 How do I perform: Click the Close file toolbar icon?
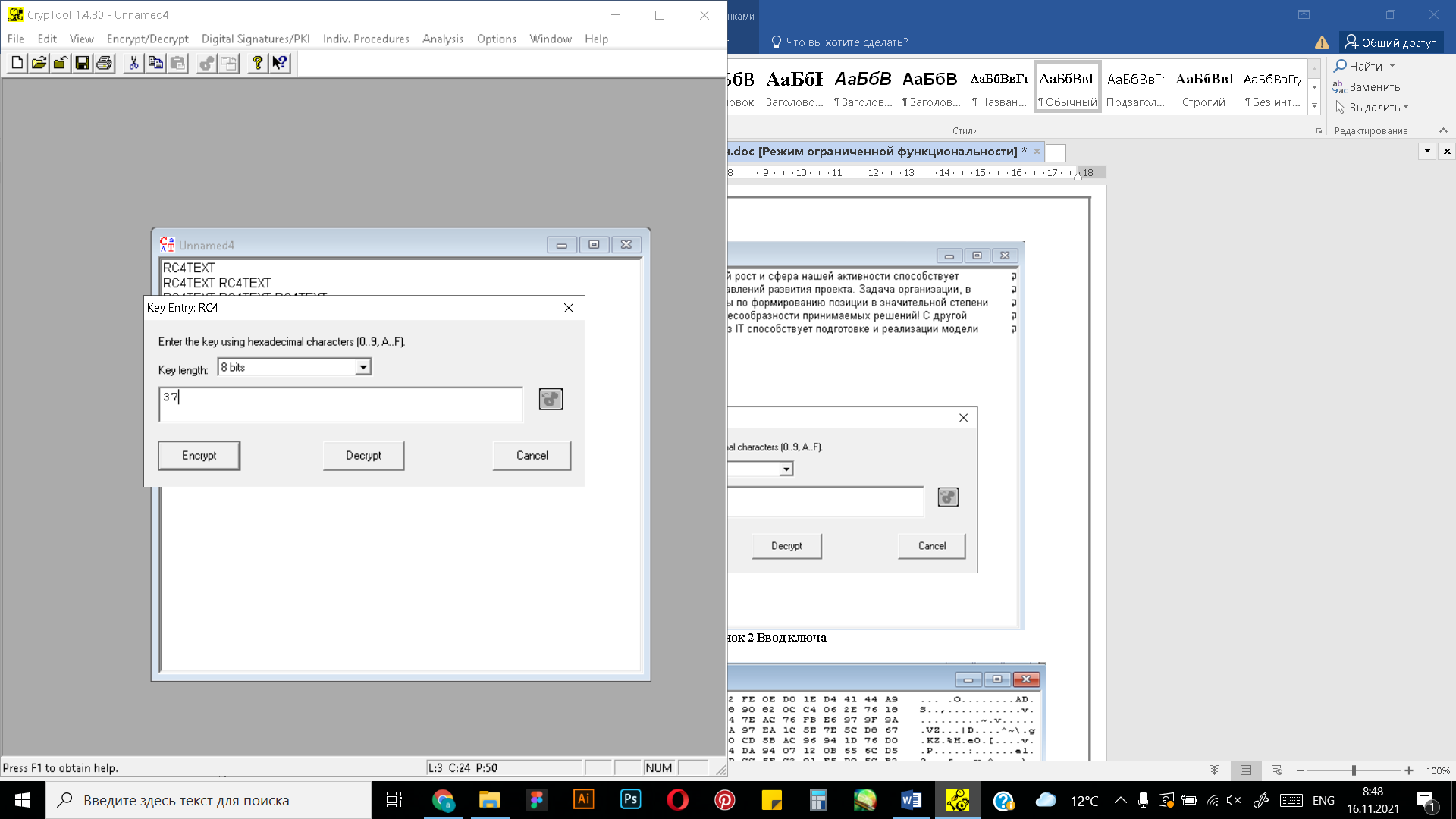pos(61,63)
